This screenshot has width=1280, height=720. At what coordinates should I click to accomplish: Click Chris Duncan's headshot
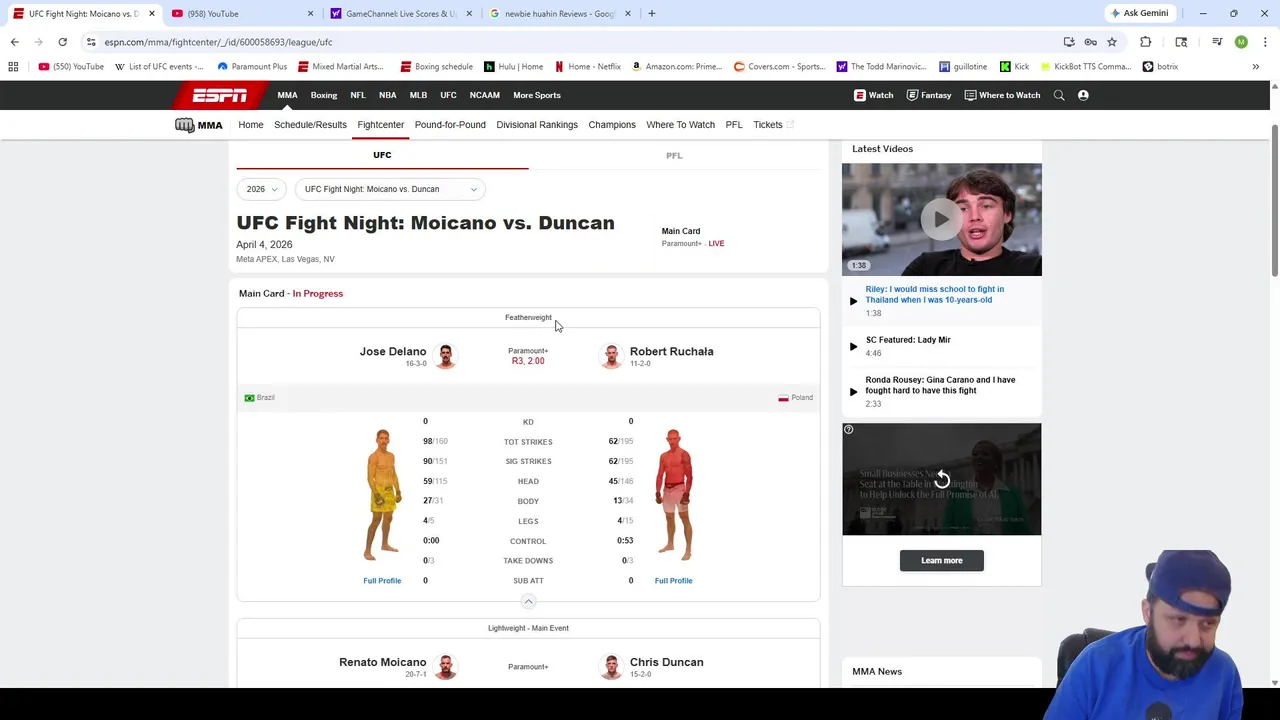click(x=611, y=667)
